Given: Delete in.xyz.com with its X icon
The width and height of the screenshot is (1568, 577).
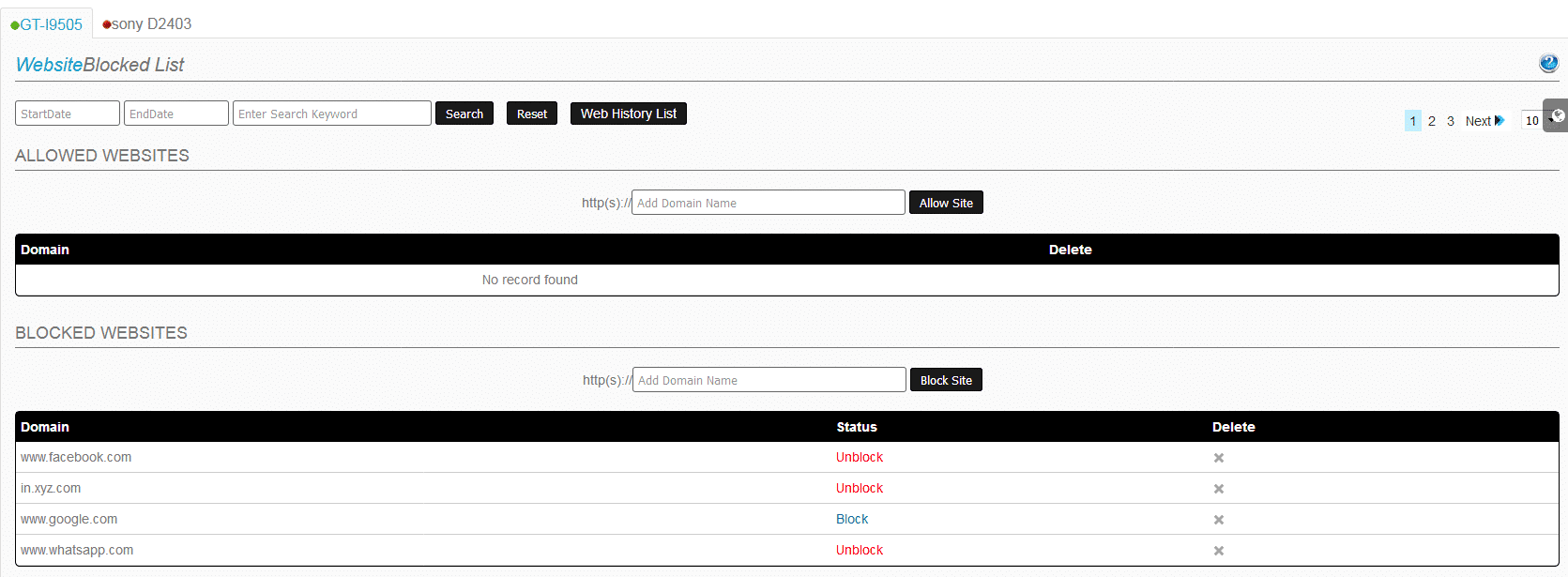Looking at the screenshot, I should tap(1218, 489).
